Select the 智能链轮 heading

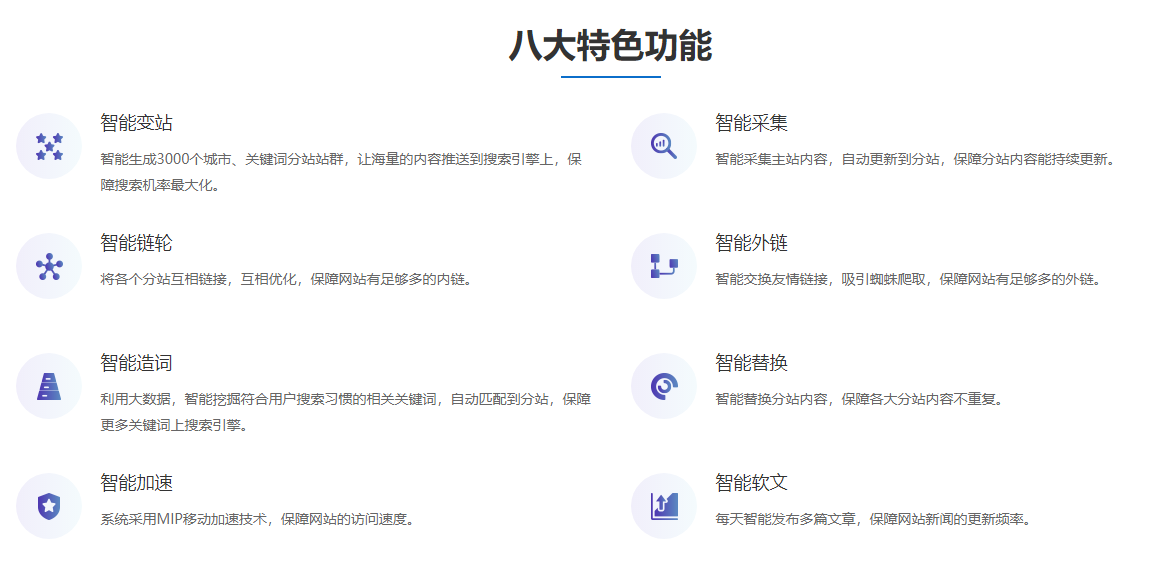click(137, 243)
